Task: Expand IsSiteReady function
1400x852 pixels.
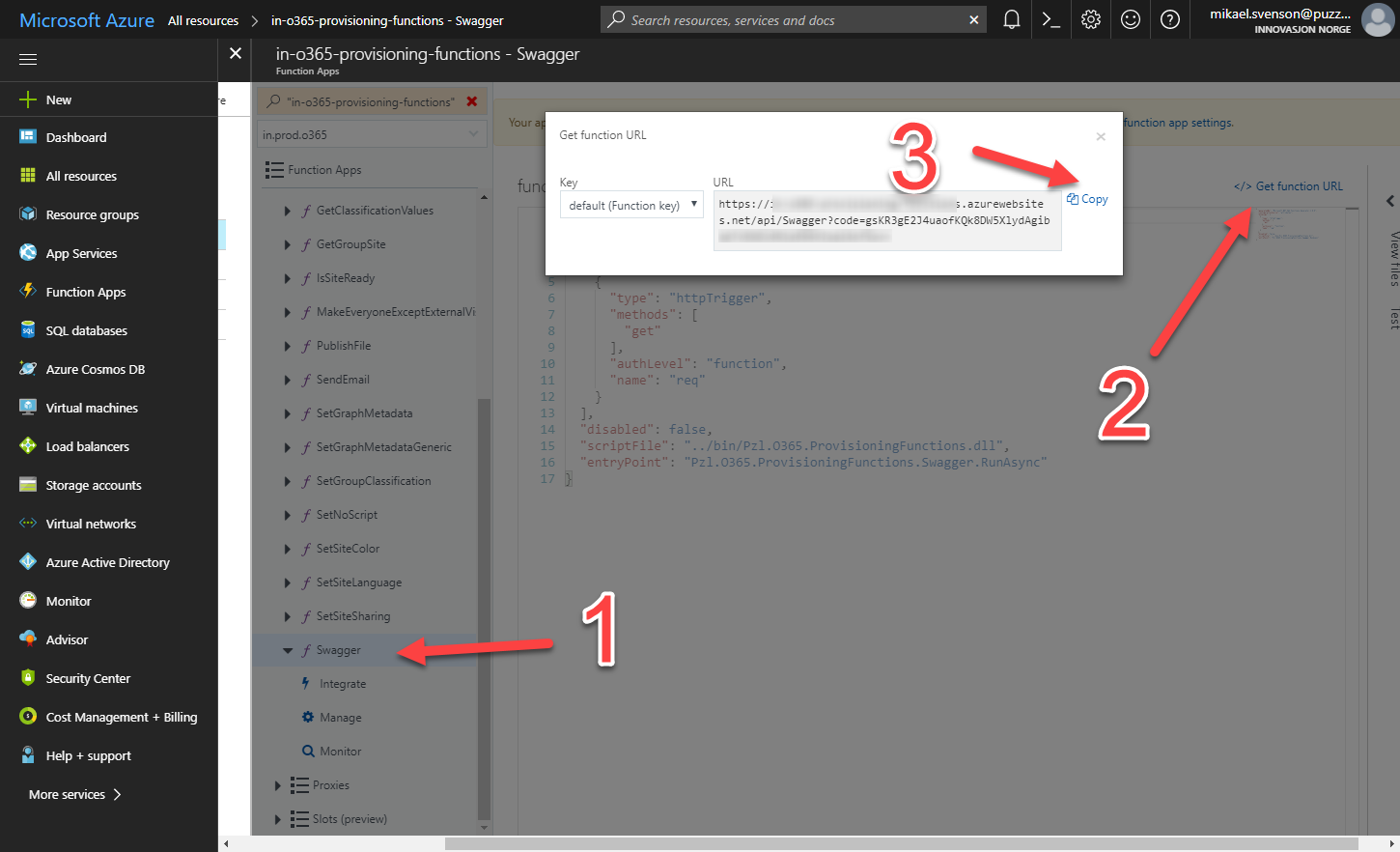Action: [x=287, y=278]
